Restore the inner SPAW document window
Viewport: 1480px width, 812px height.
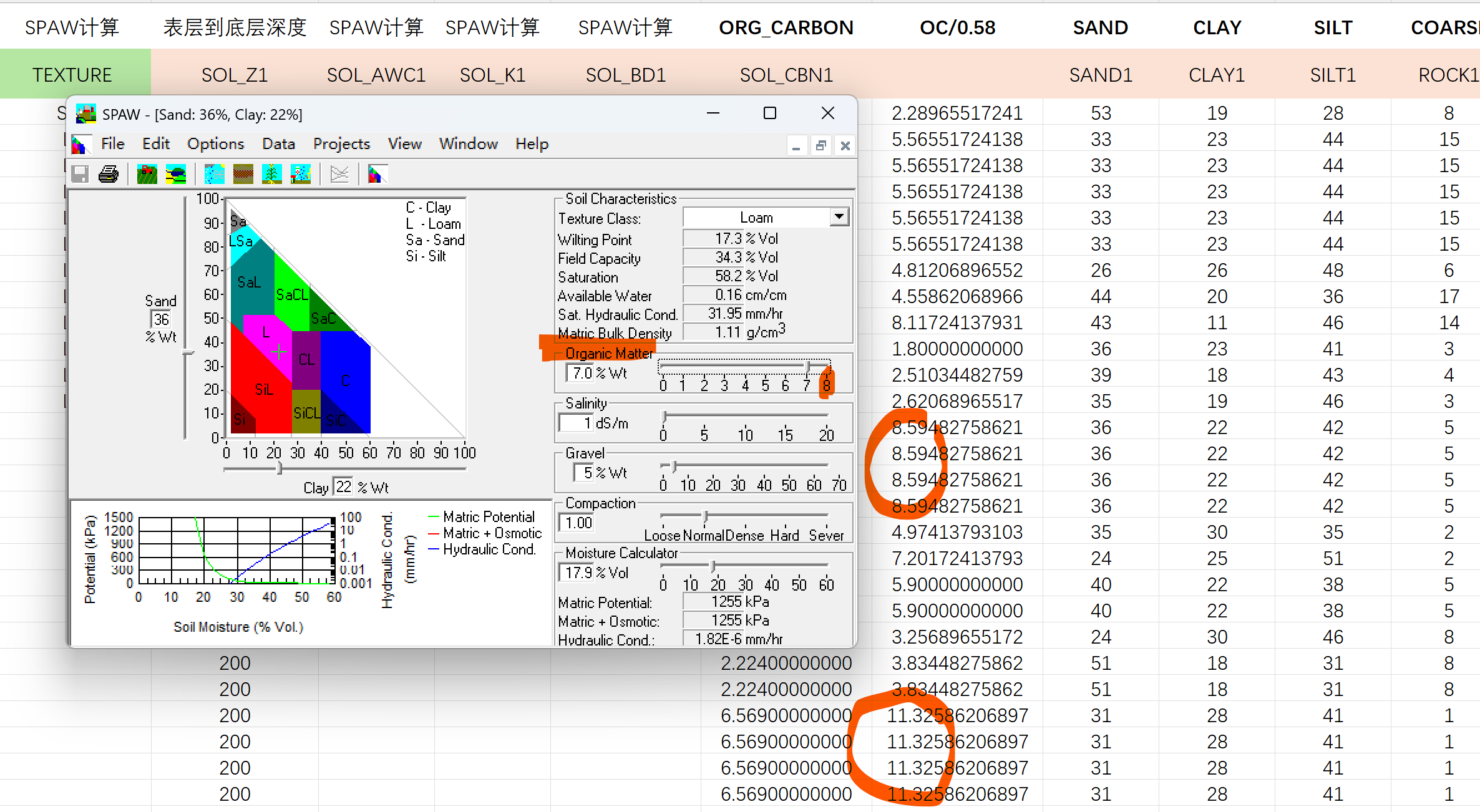click(820, 146)
